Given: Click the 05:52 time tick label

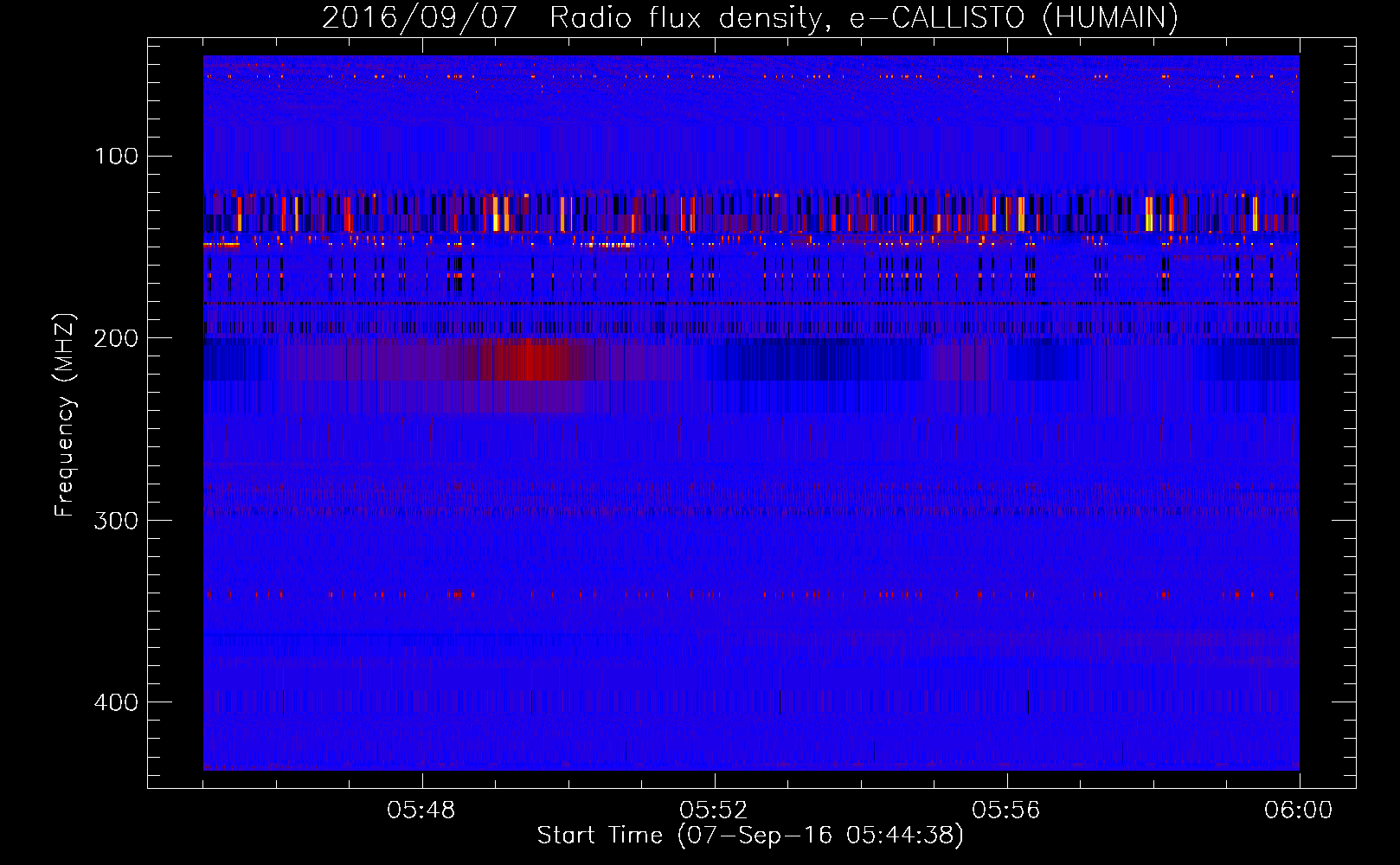Looking at the screenshot, I should point(714,811).
